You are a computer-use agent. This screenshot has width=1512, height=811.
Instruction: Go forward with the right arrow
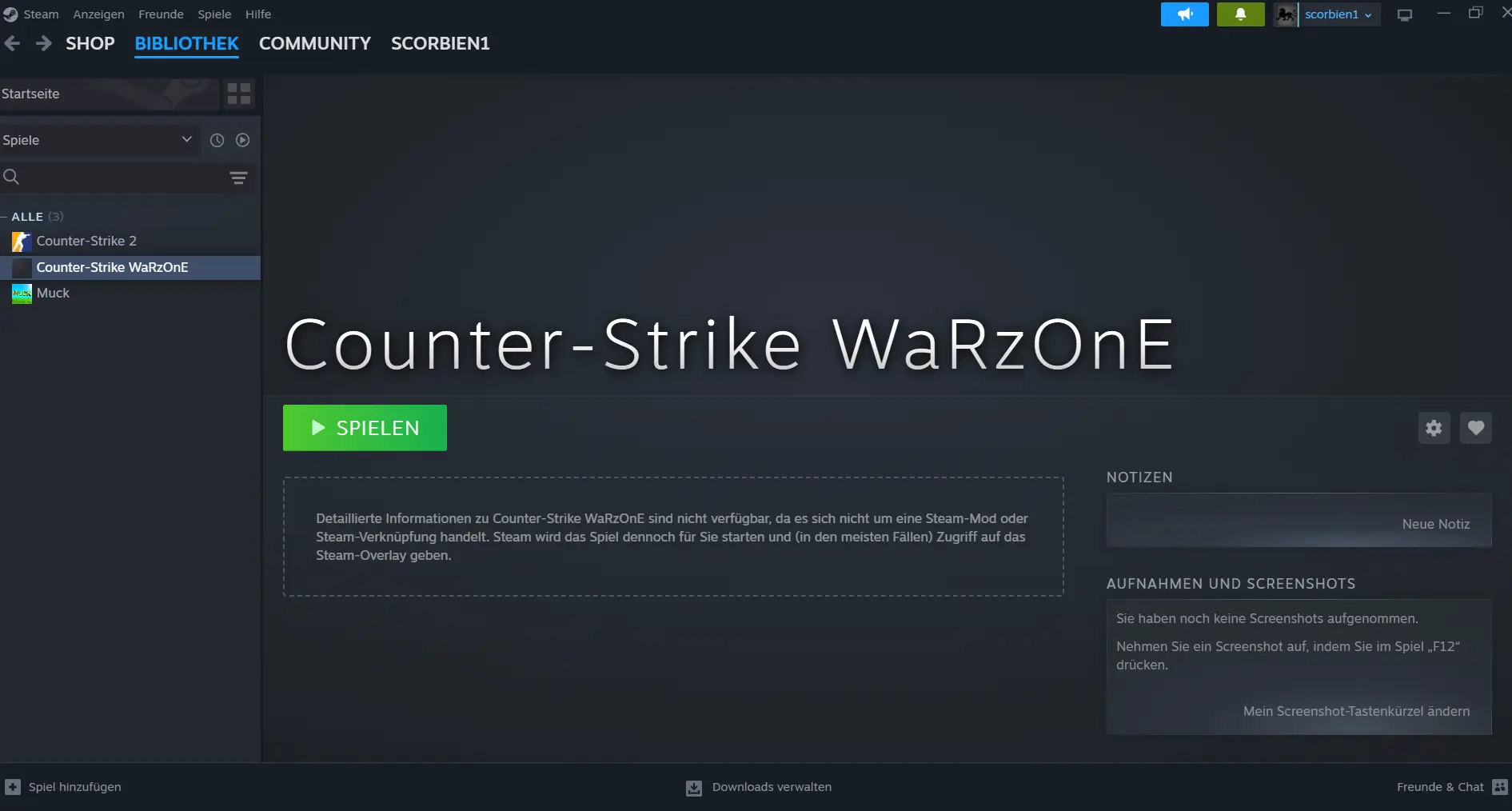tap(44, 43)
